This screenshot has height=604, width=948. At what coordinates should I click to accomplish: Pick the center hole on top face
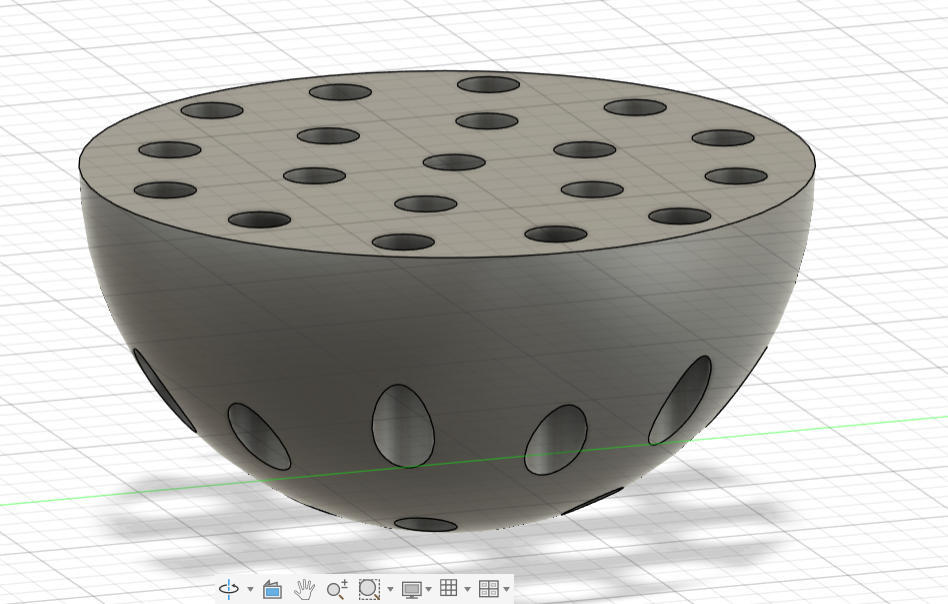[454, 162]
